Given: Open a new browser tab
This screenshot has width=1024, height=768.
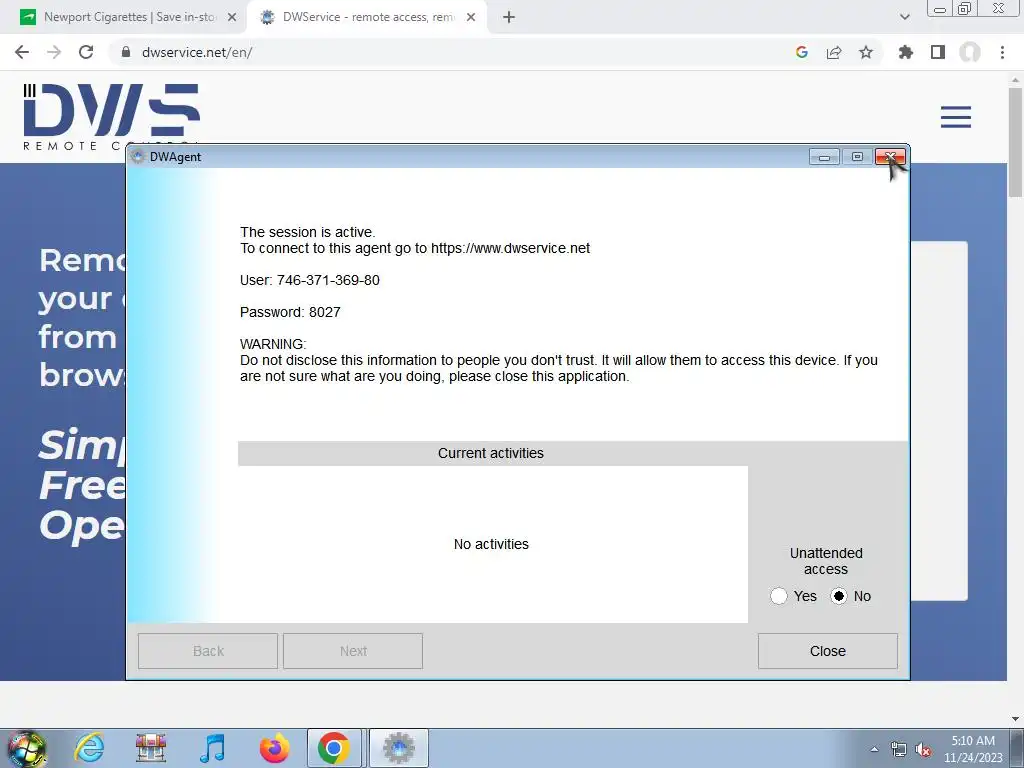Looking at the screenshot, I should point(509,18).
